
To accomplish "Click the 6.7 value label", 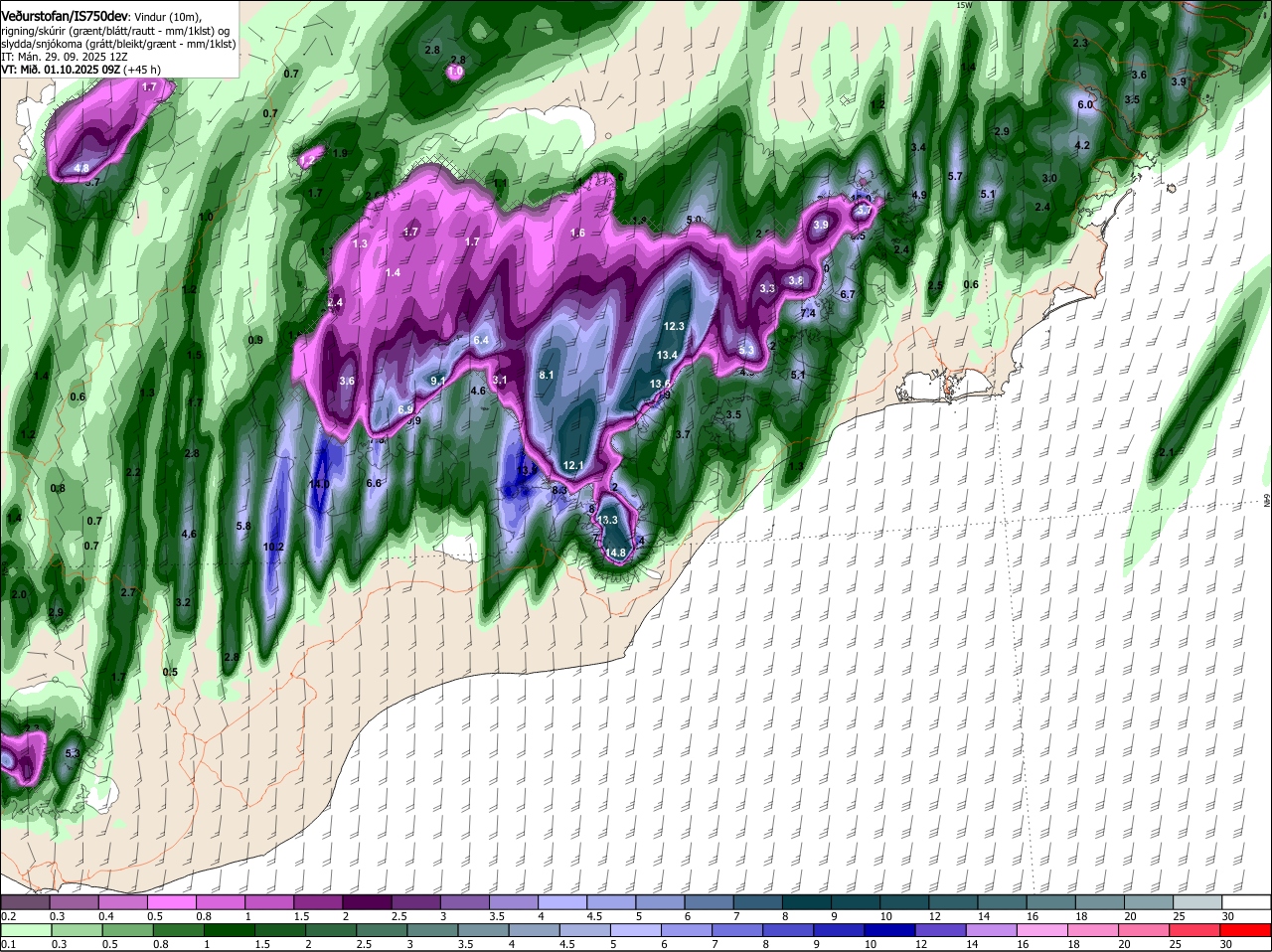I will 848,294.
